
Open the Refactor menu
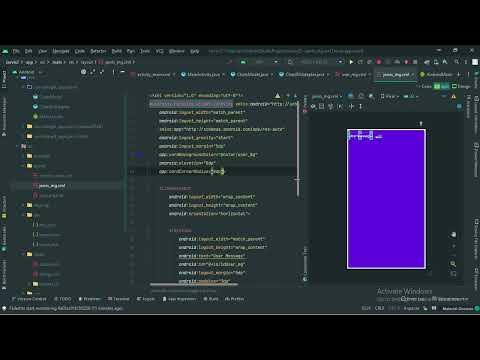(x=98, y=51)
